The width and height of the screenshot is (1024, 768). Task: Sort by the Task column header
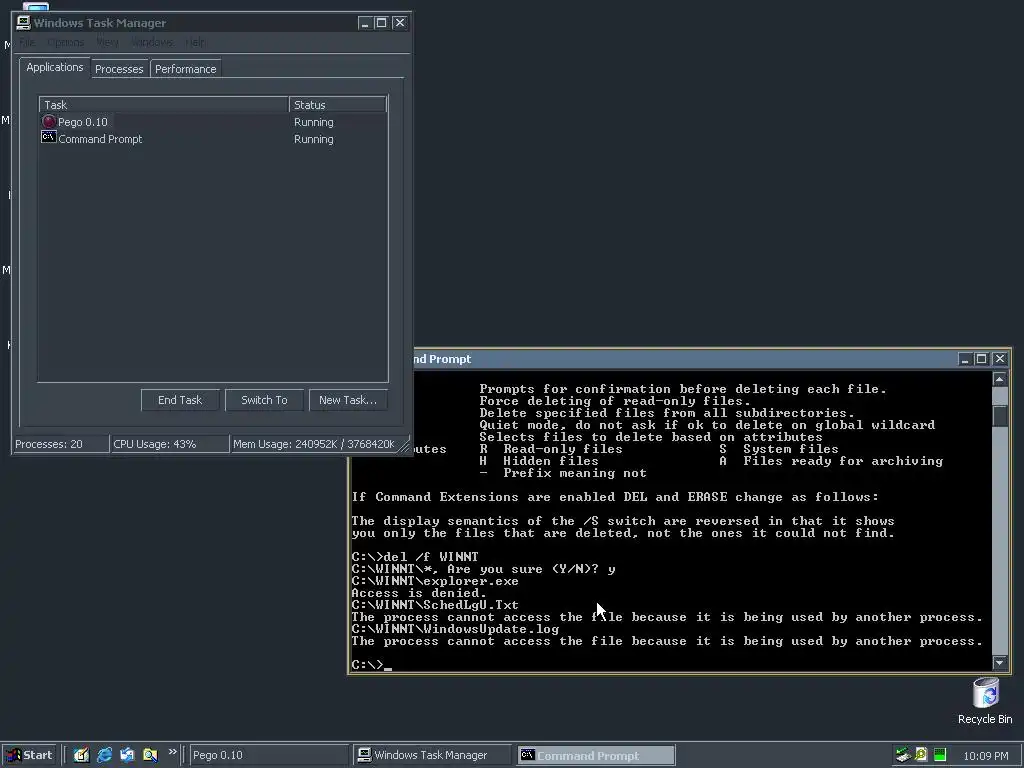[x=164, y=104]
